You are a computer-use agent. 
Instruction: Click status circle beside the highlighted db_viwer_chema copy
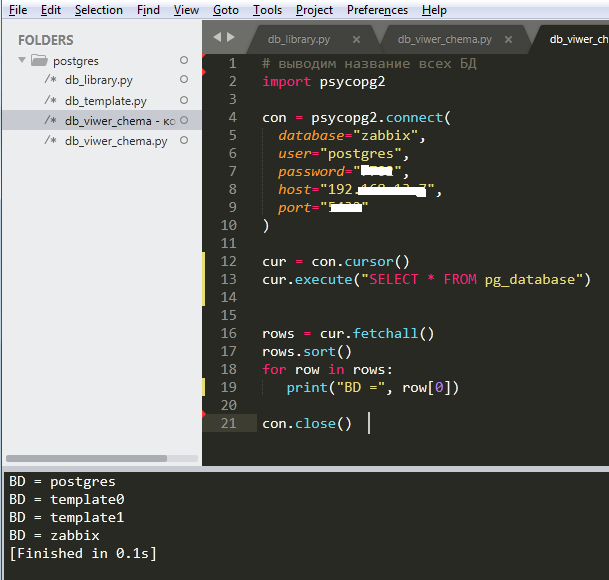pyautogui.click(x=184, y=120)
